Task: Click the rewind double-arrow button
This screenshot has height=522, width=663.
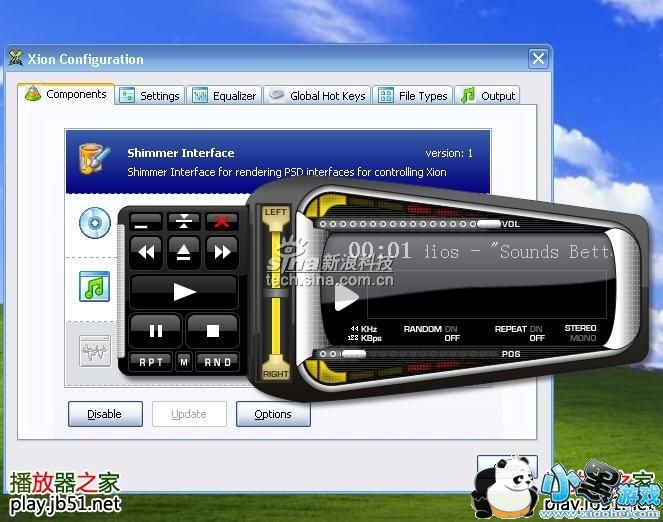Action: coord(147,253)
